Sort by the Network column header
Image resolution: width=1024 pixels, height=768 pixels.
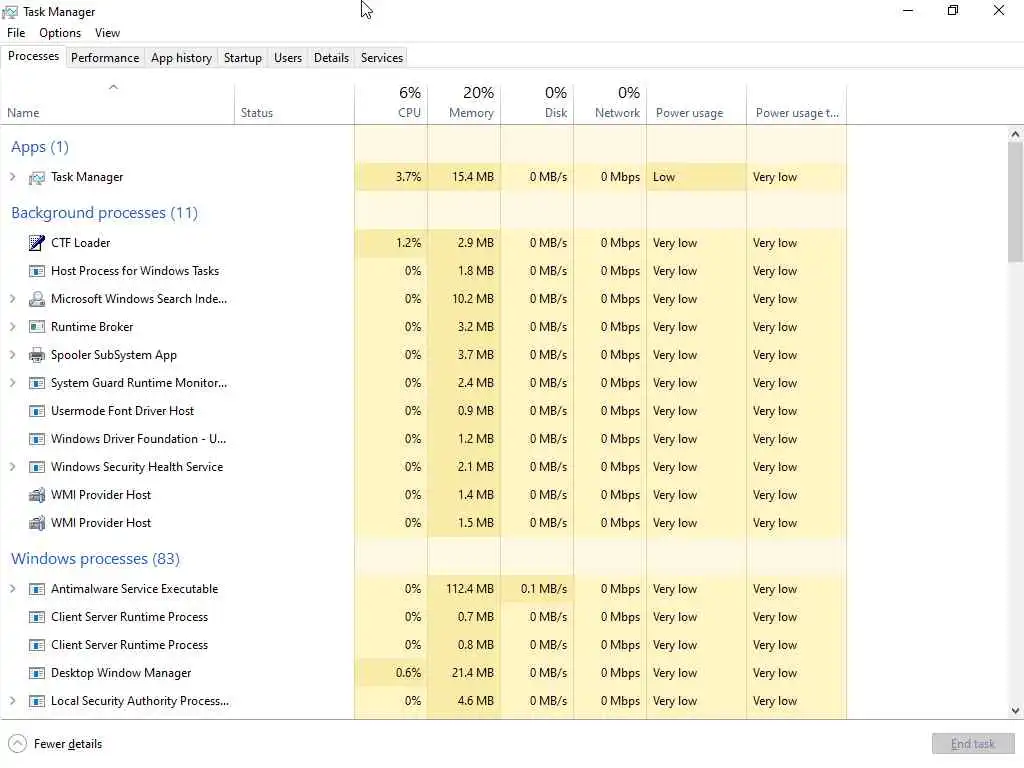click(x=611, y=103)
